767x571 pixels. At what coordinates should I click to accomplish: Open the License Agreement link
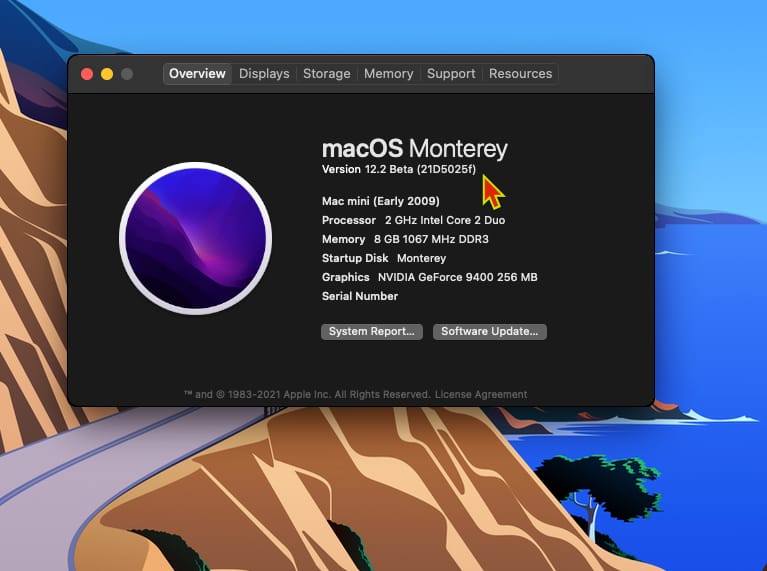click(481, 394)
